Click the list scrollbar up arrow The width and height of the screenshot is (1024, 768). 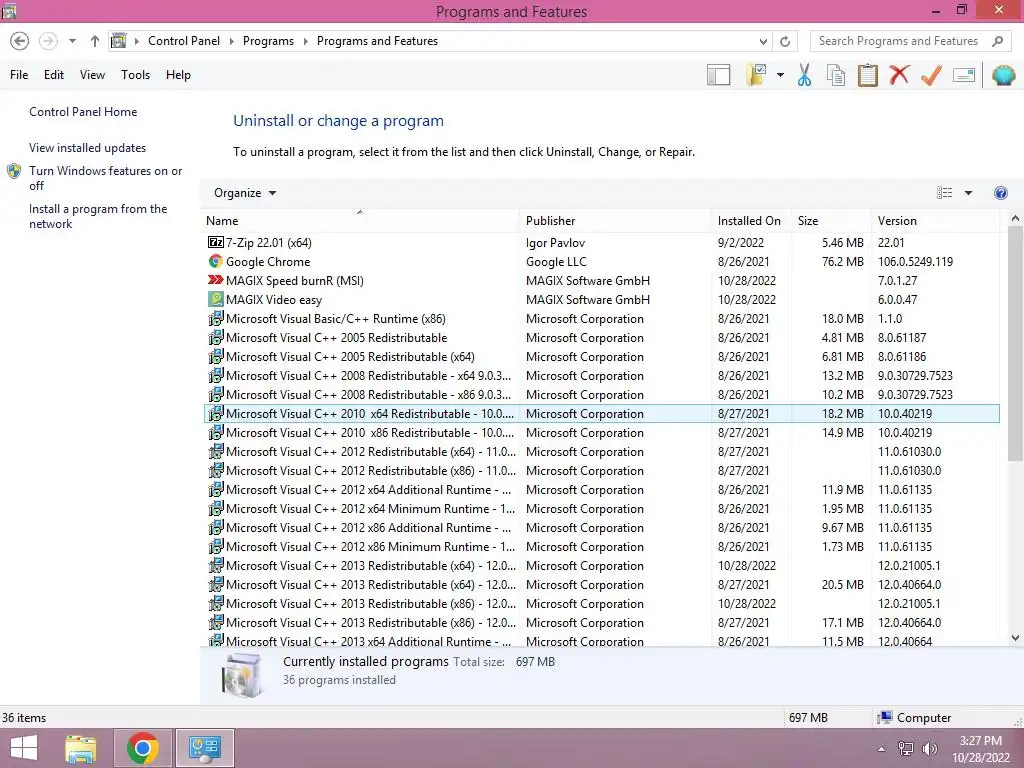tap(1015, 219)
